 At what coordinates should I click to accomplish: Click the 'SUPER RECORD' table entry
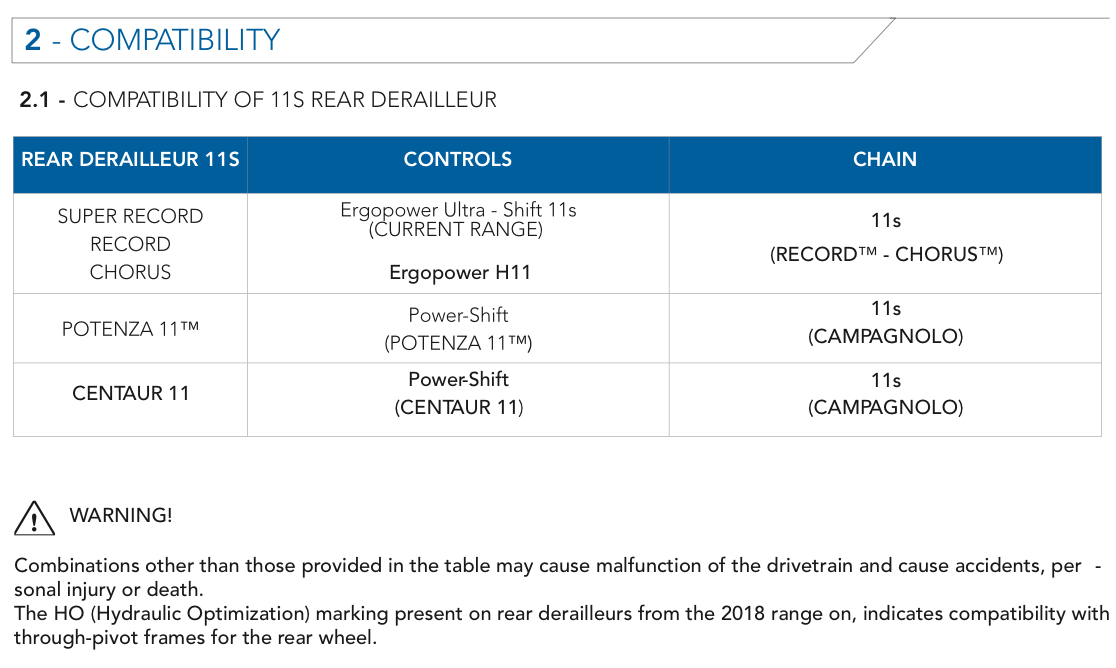(130, 216)
